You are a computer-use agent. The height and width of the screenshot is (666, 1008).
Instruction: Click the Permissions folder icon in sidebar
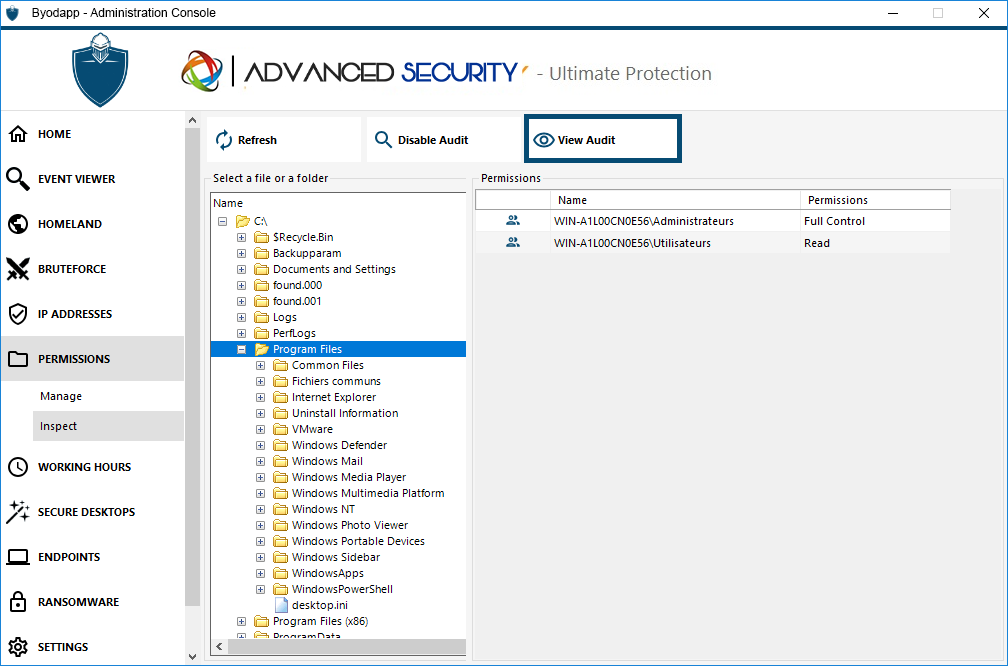(18, 359)
